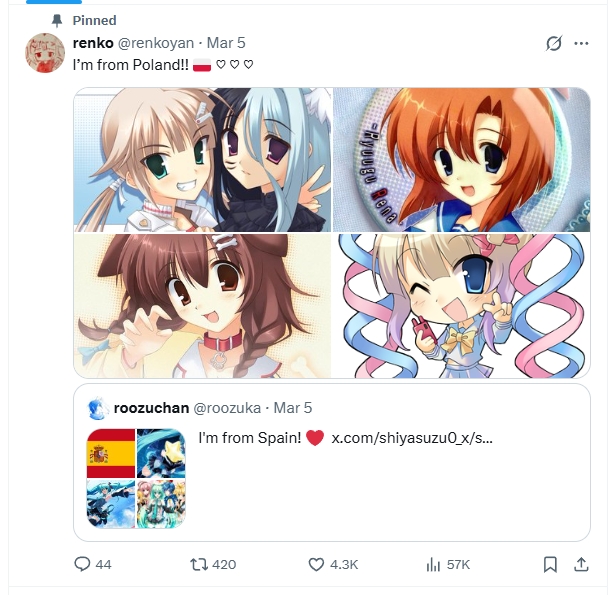Image resolution: width=615 pixels, height=595 pixels.
Task: Open the three-dot more options menu
Action: click(x=581, y=43)
